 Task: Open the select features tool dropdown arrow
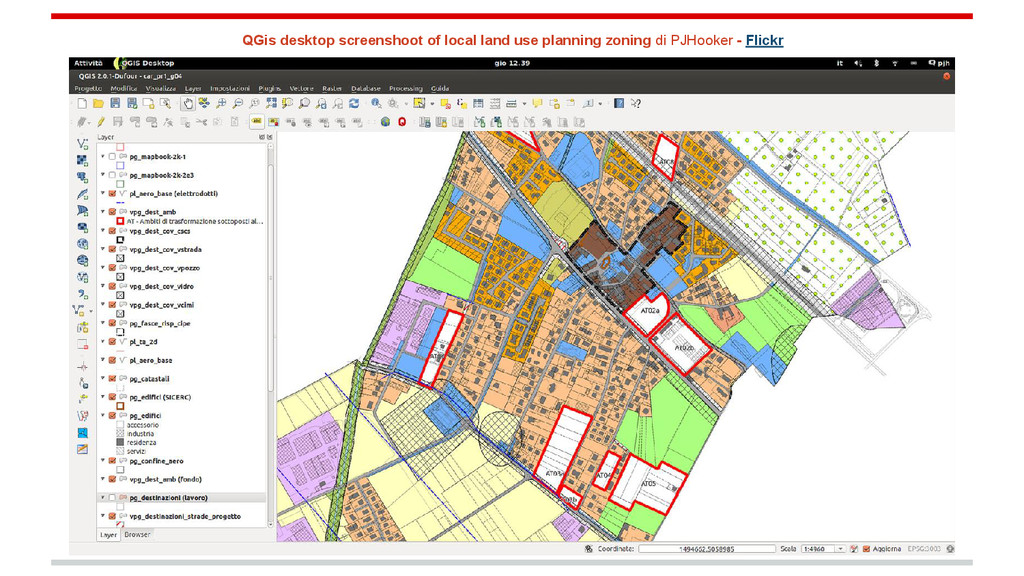click(x=432, y=104)
